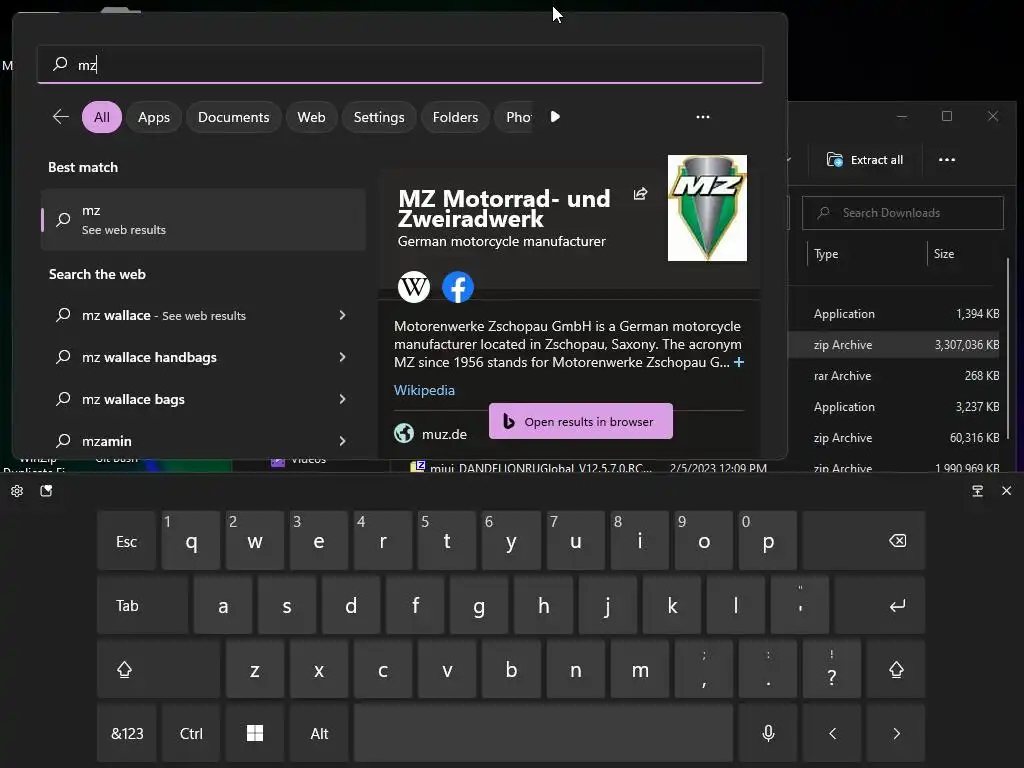
Task: Select mz wallace handbags suggestion
Action: (x=149, y=357)
